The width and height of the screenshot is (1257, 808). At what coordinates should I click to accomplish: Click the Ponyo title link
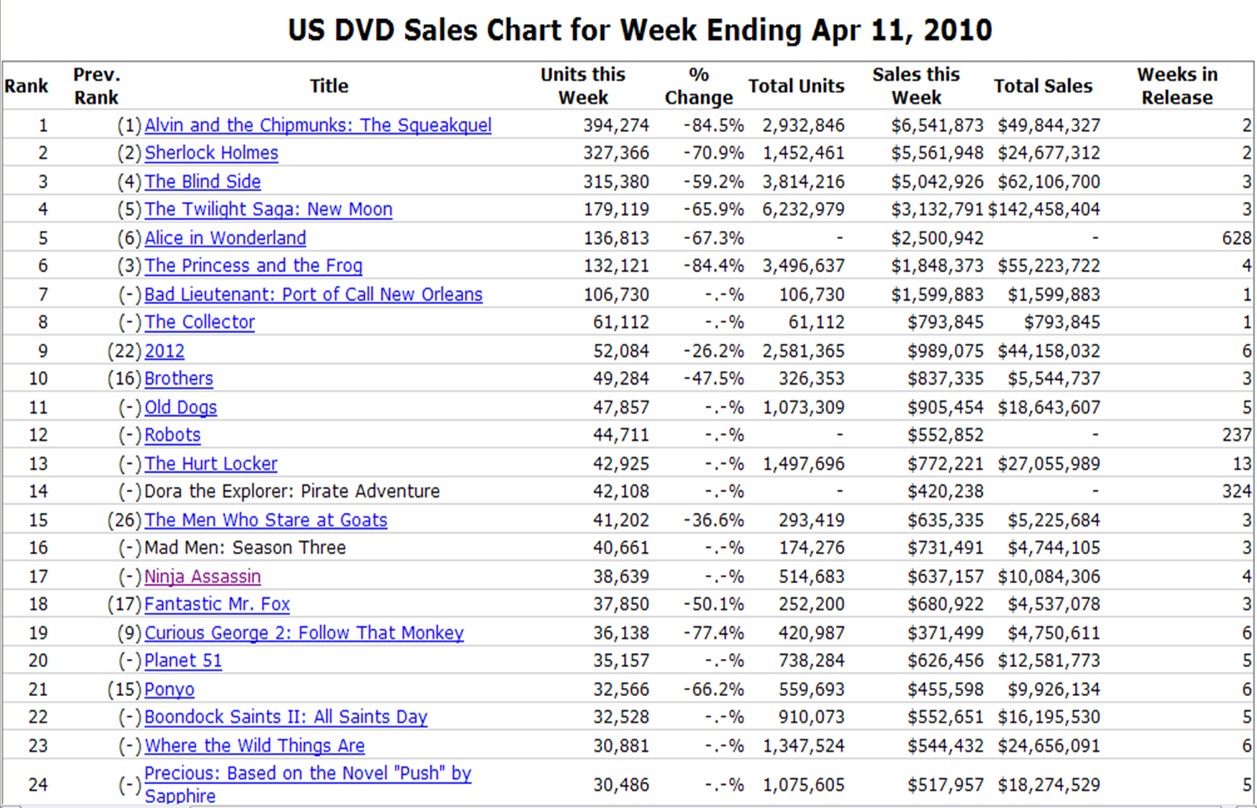(x=169, y=690)
